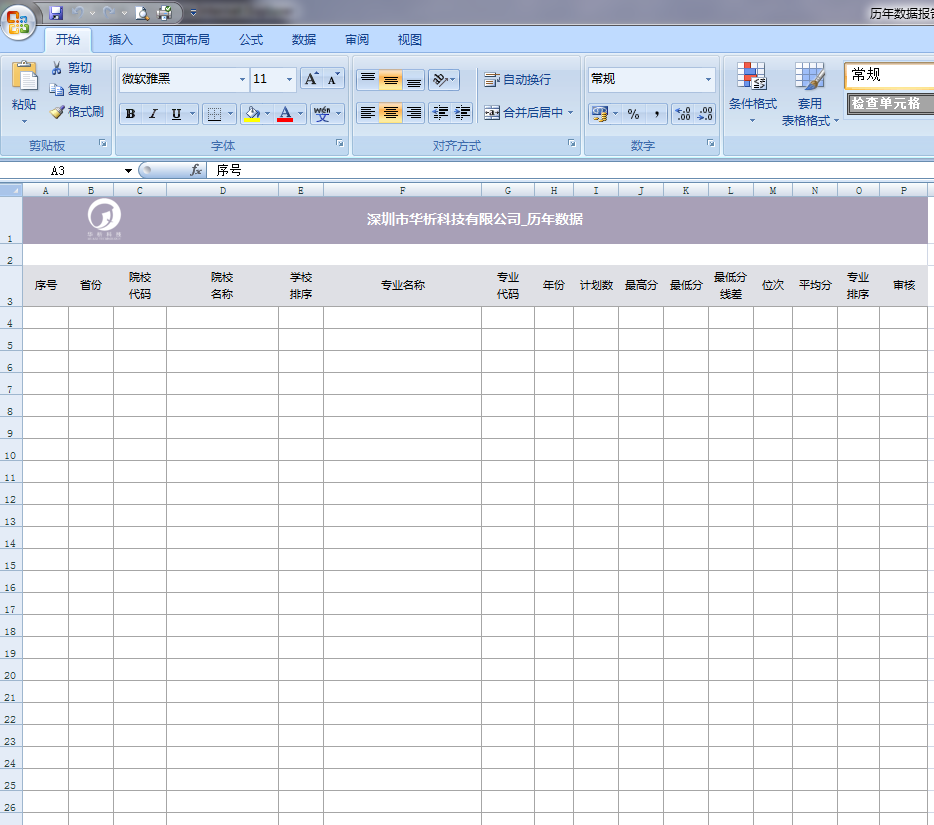Expand the Font (字体) dialog launcher
Screen dimensions: 934x825
340,143
